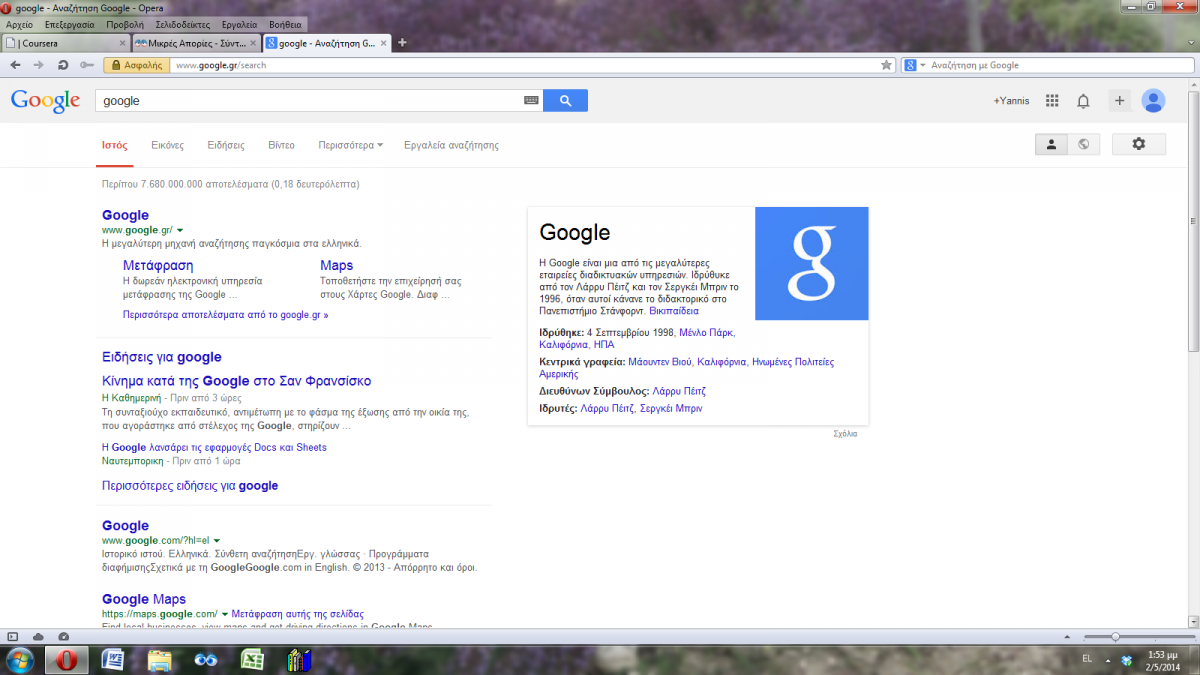Expand arrow next to www.google.com/?hl=el
Viewport: 1200px width, 675px height.
tap(217, 540)
